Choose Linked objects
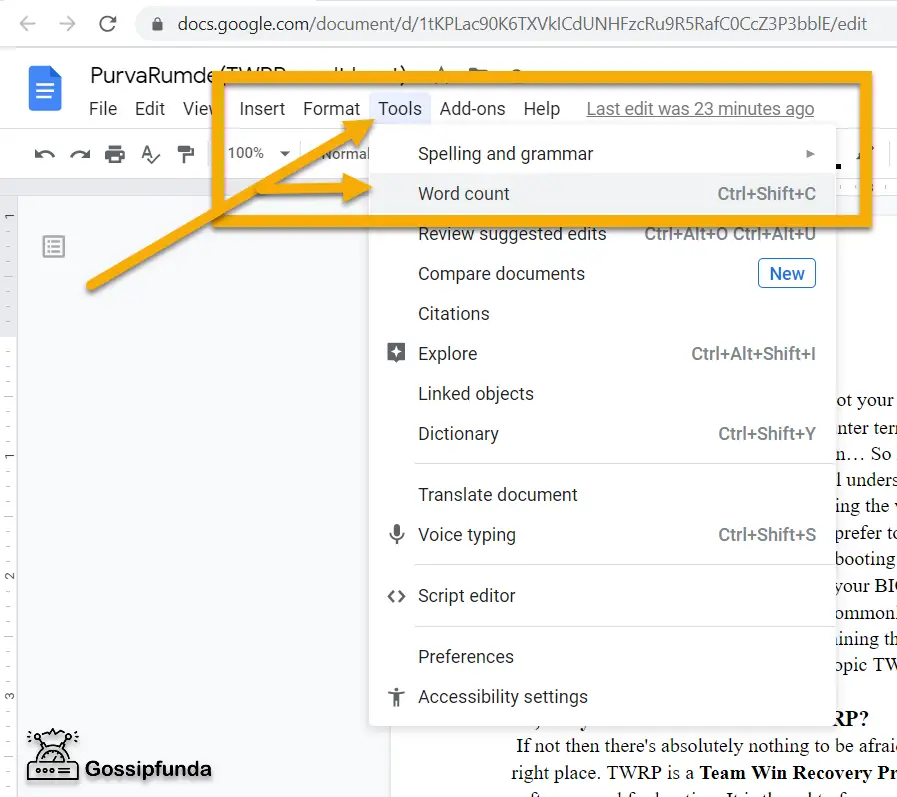 click(603, 394)
